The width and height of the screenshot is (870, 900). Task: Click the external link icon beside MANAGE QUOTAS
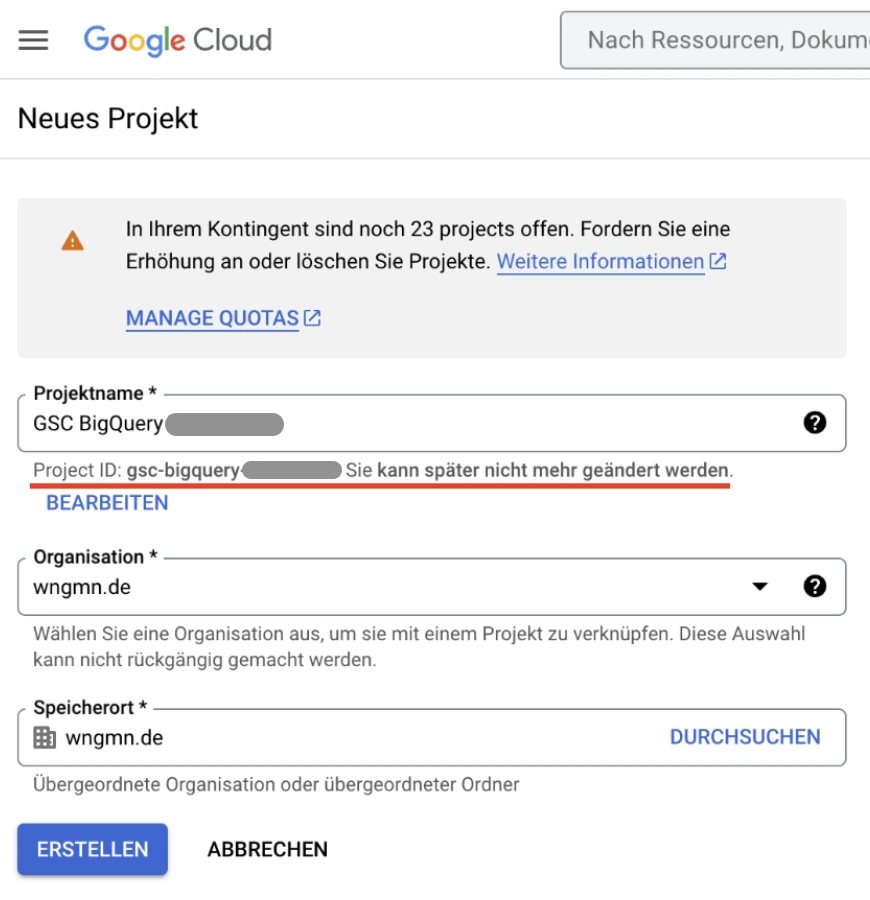coord(310,317)
